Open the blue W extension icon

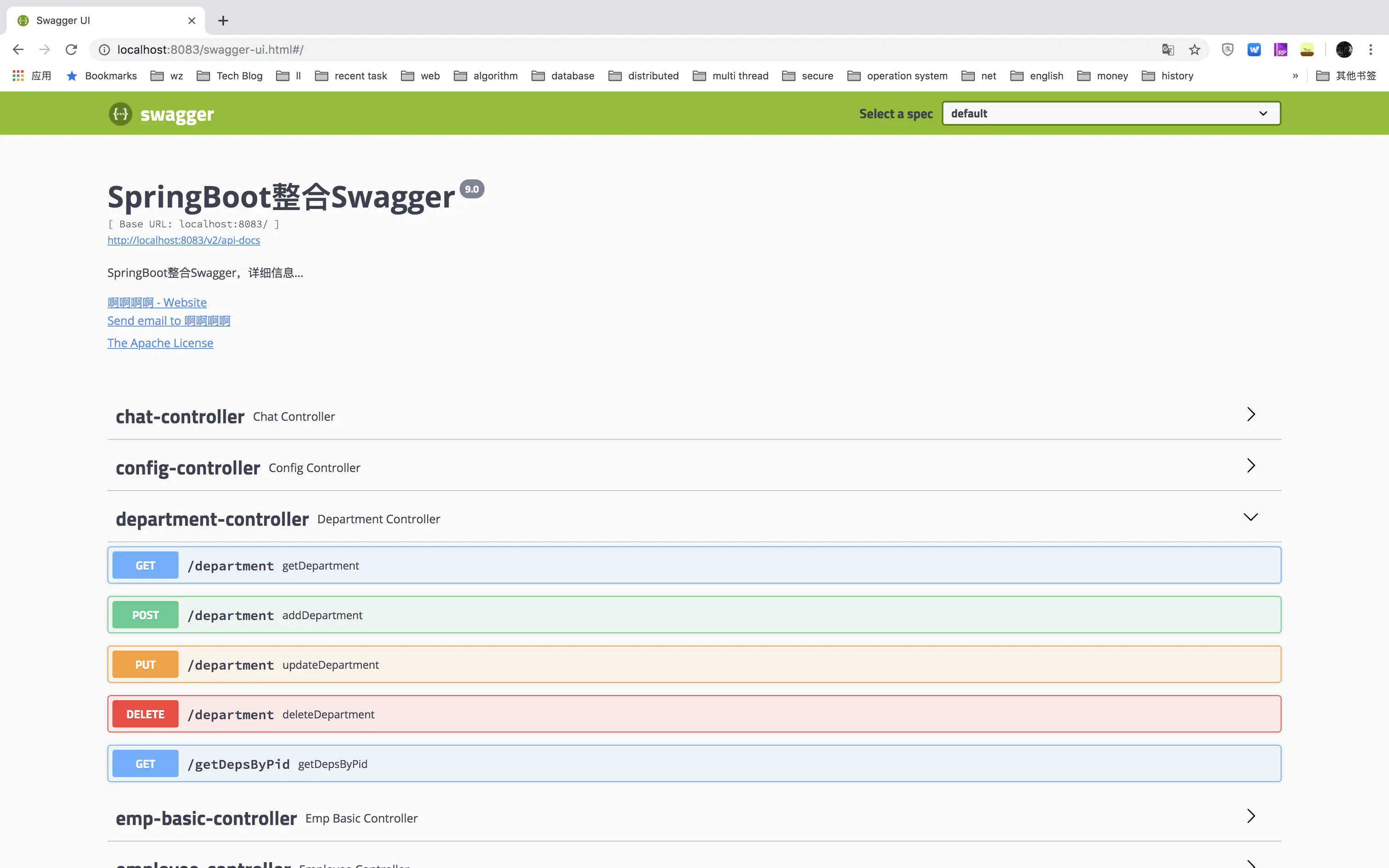coord(1254,50)
